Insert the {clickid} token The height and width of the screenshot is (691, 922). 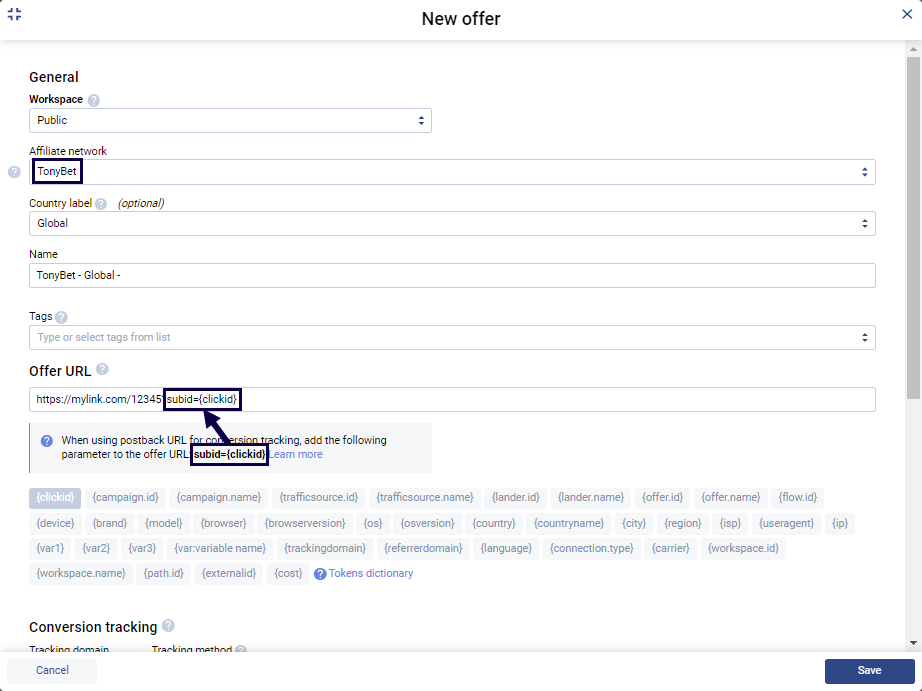[x=55, y=497]
